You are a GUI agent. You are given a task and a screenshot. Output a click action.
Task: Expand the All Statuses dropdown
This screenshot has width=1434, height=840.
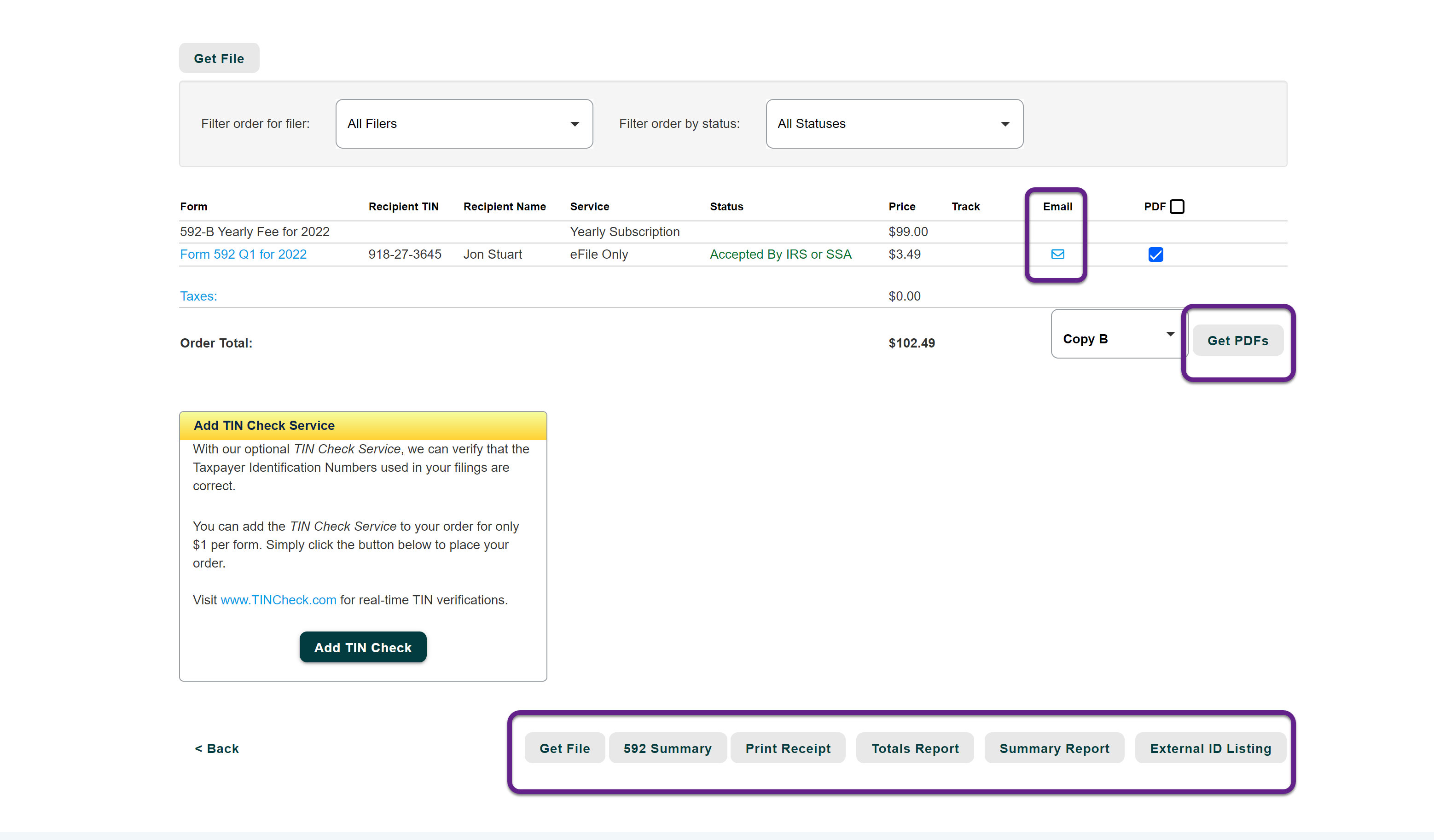[894, 123]
